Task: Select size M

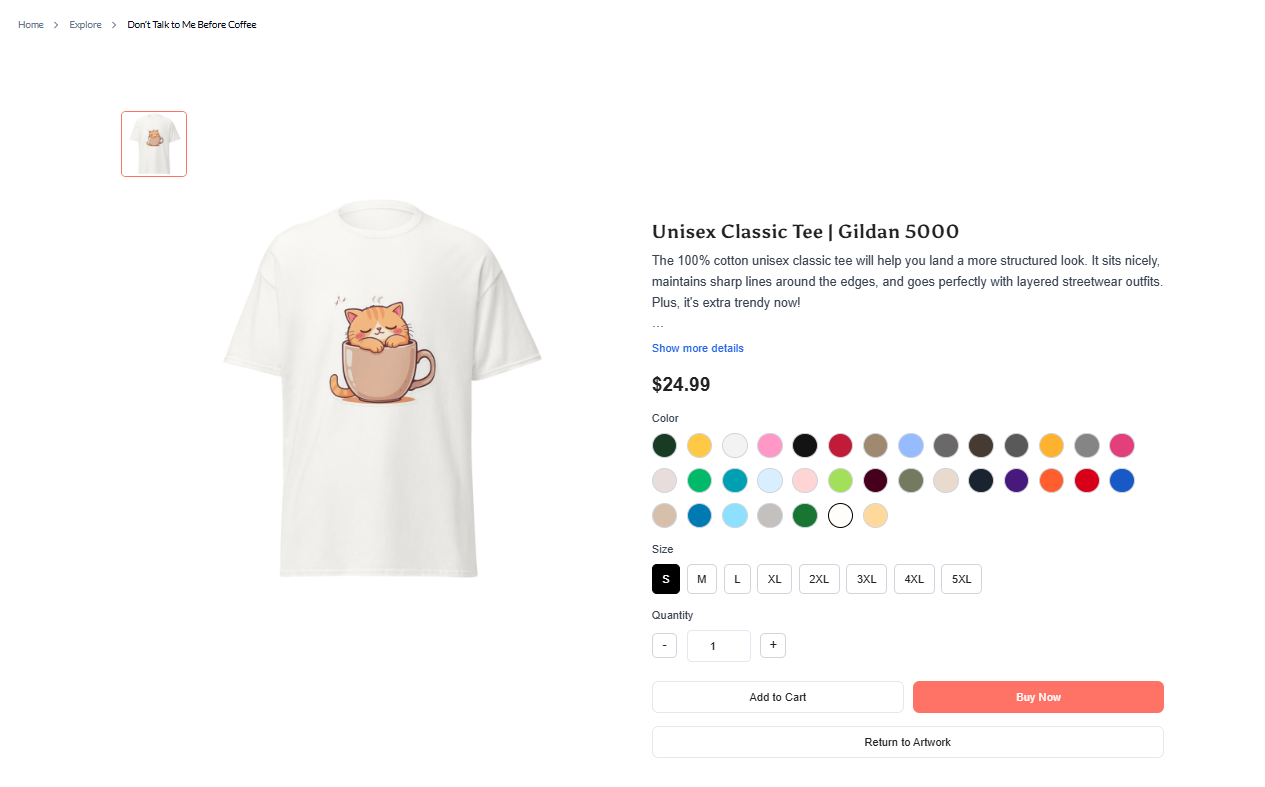Action: coord(701,579)
